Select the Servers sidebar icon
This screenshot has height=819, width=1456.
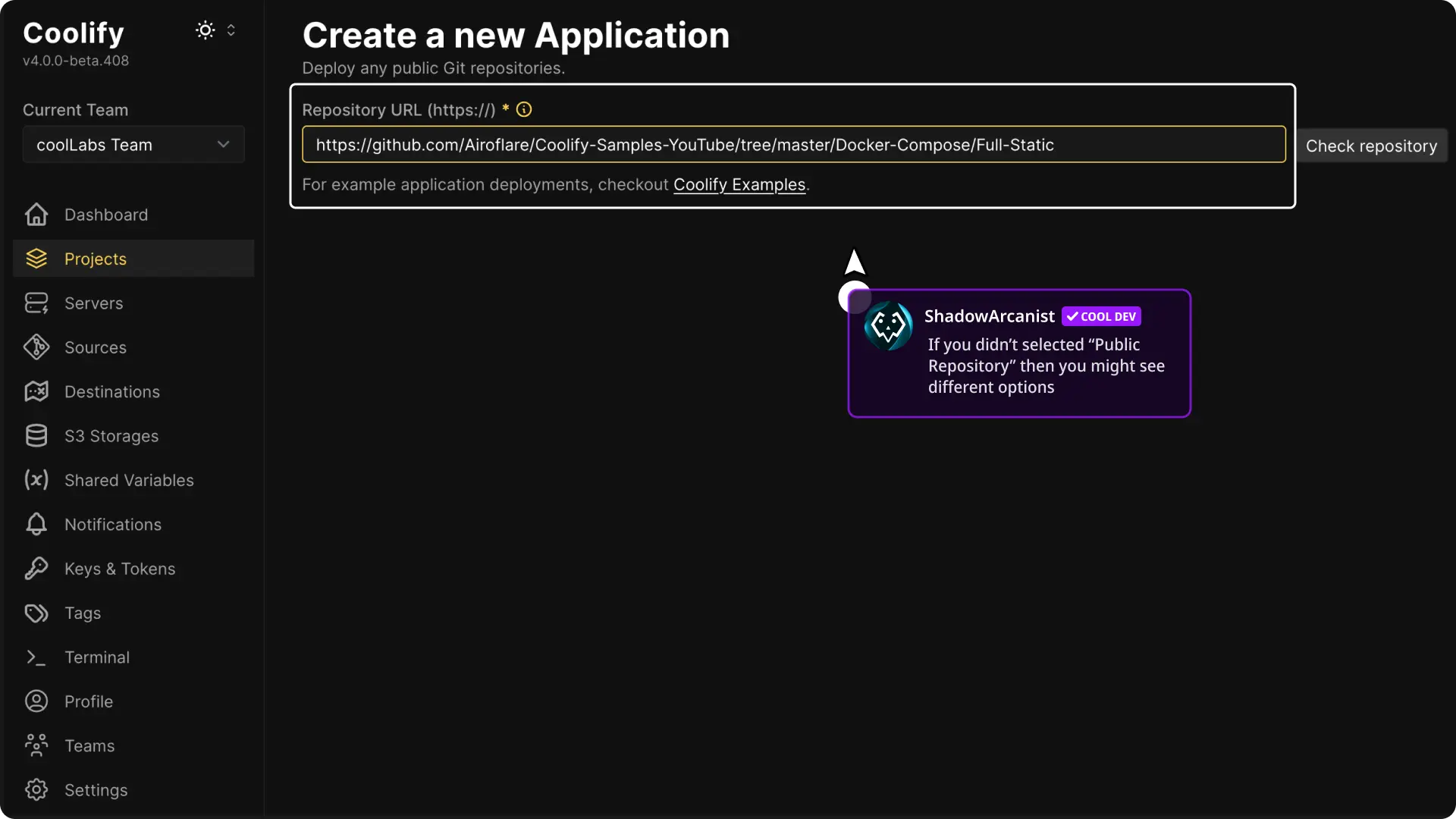click(x=36, y=303)
